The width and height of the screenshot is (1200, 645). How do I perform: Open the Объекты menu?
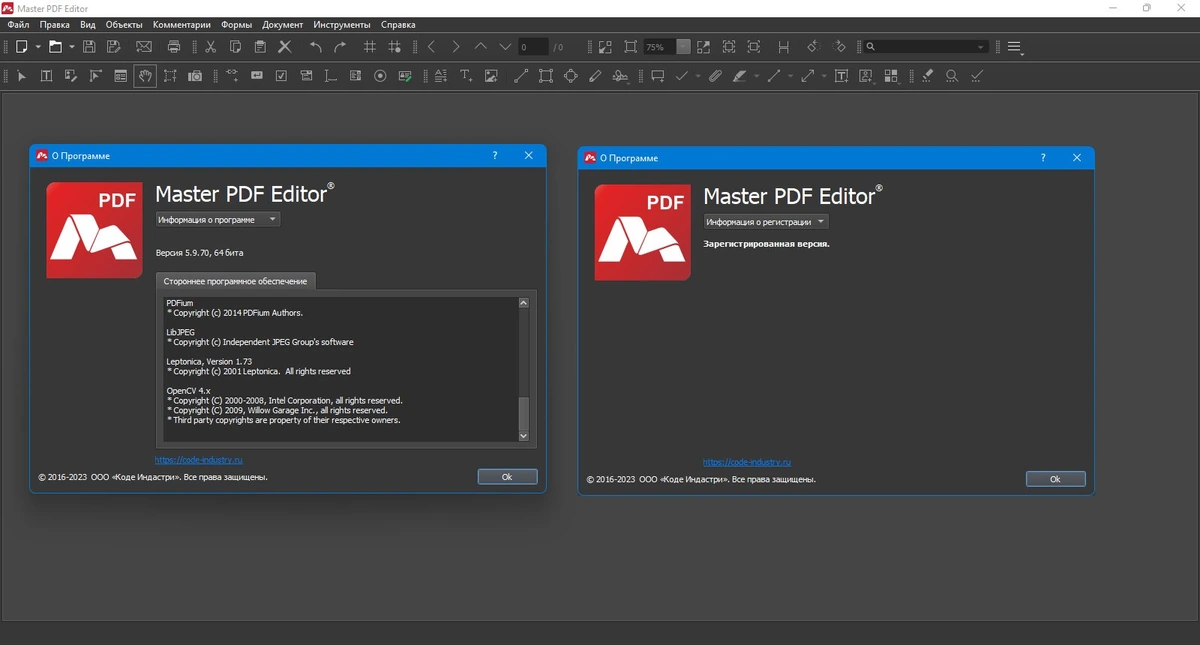(124, 24)
